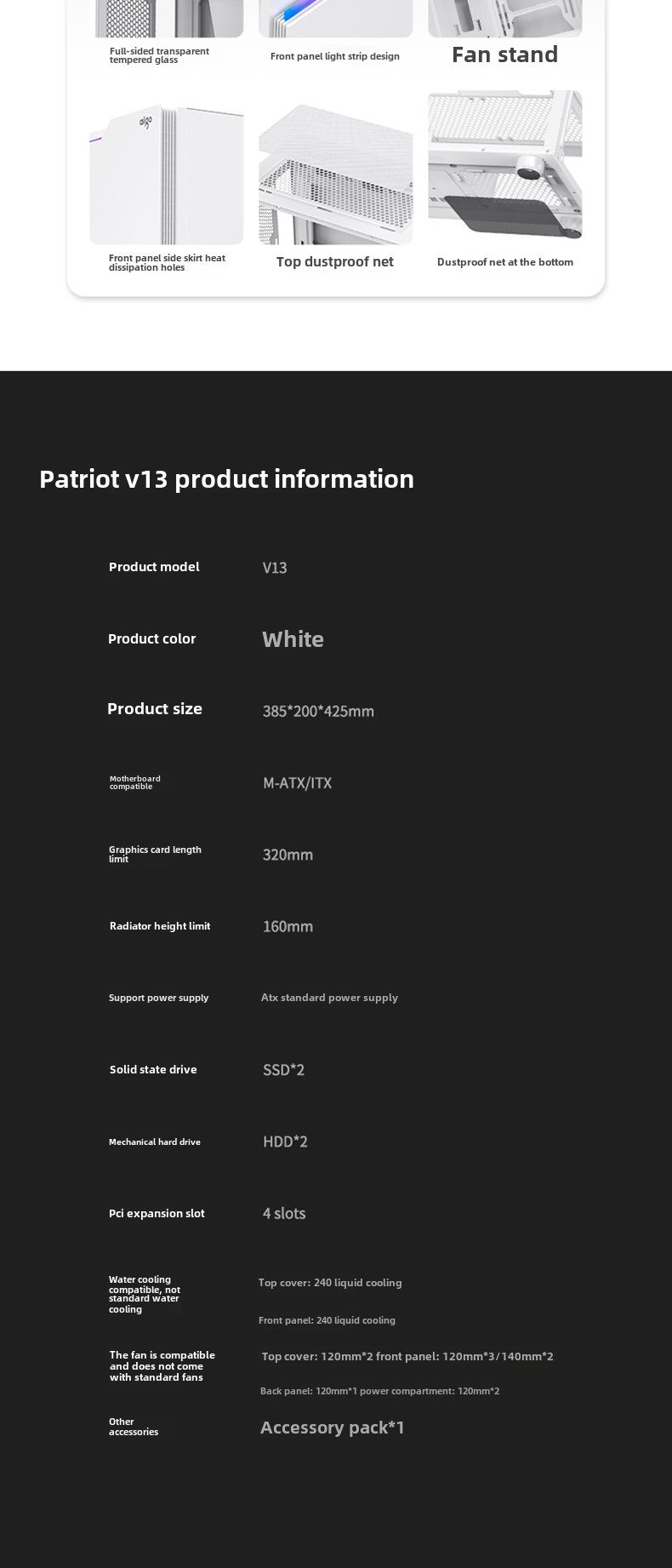
Task: Click the fan stand picture
Action: [x=505, y=18]
